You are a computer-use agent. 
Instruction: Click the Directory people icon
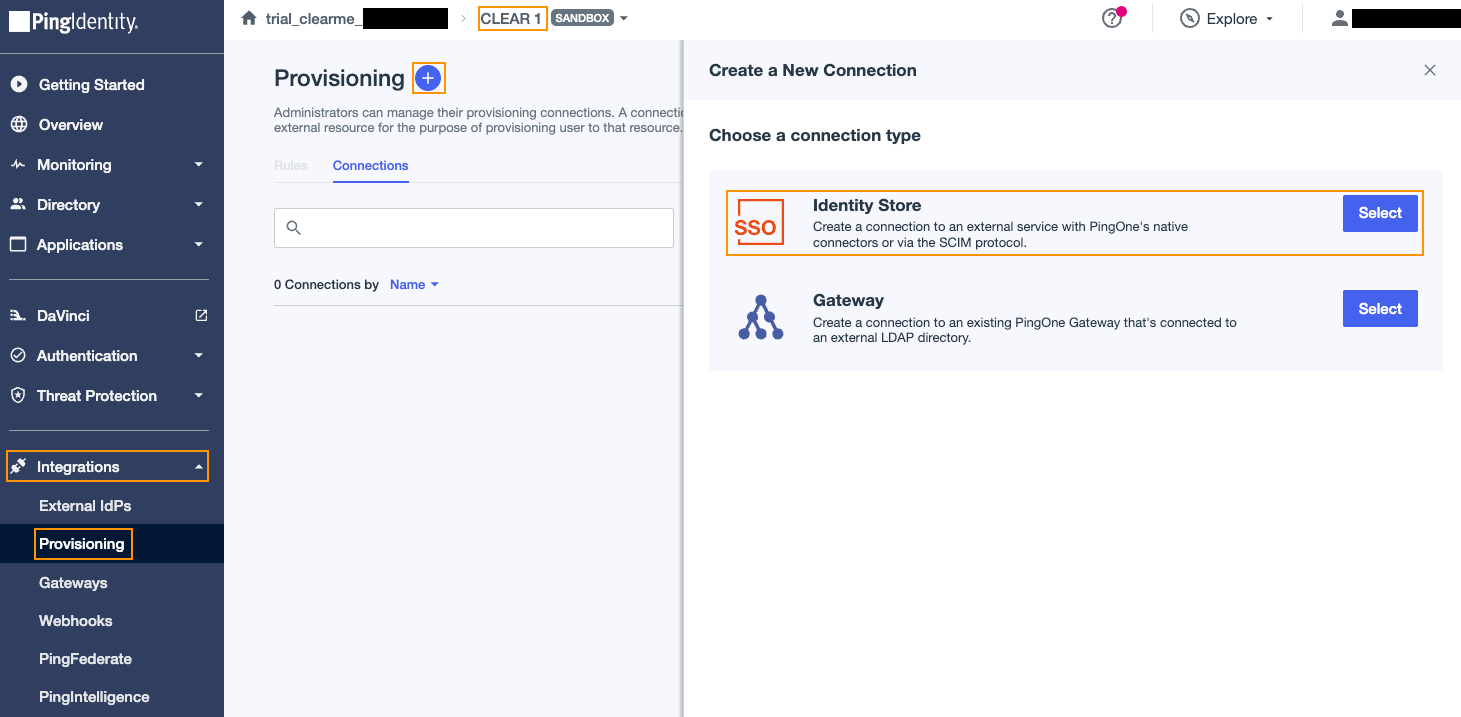18,204
